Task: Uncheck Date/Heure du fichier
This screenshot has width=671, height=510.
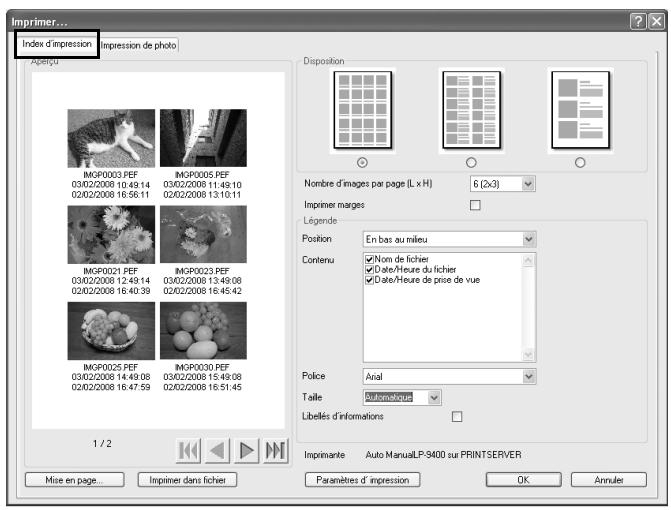Action: point(369,270)
